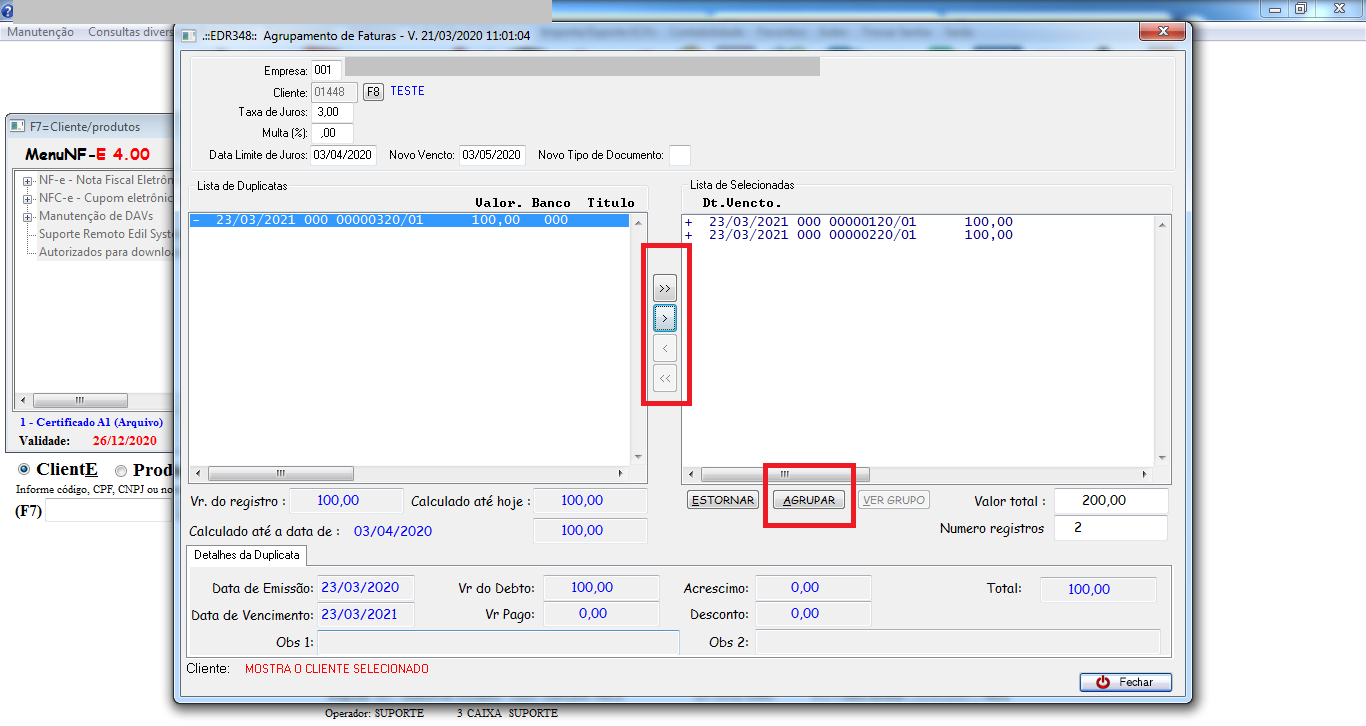Click the Fechar power icon button
The image size is (1366, 726).
pyautogui.click(x=1125, y=682)
